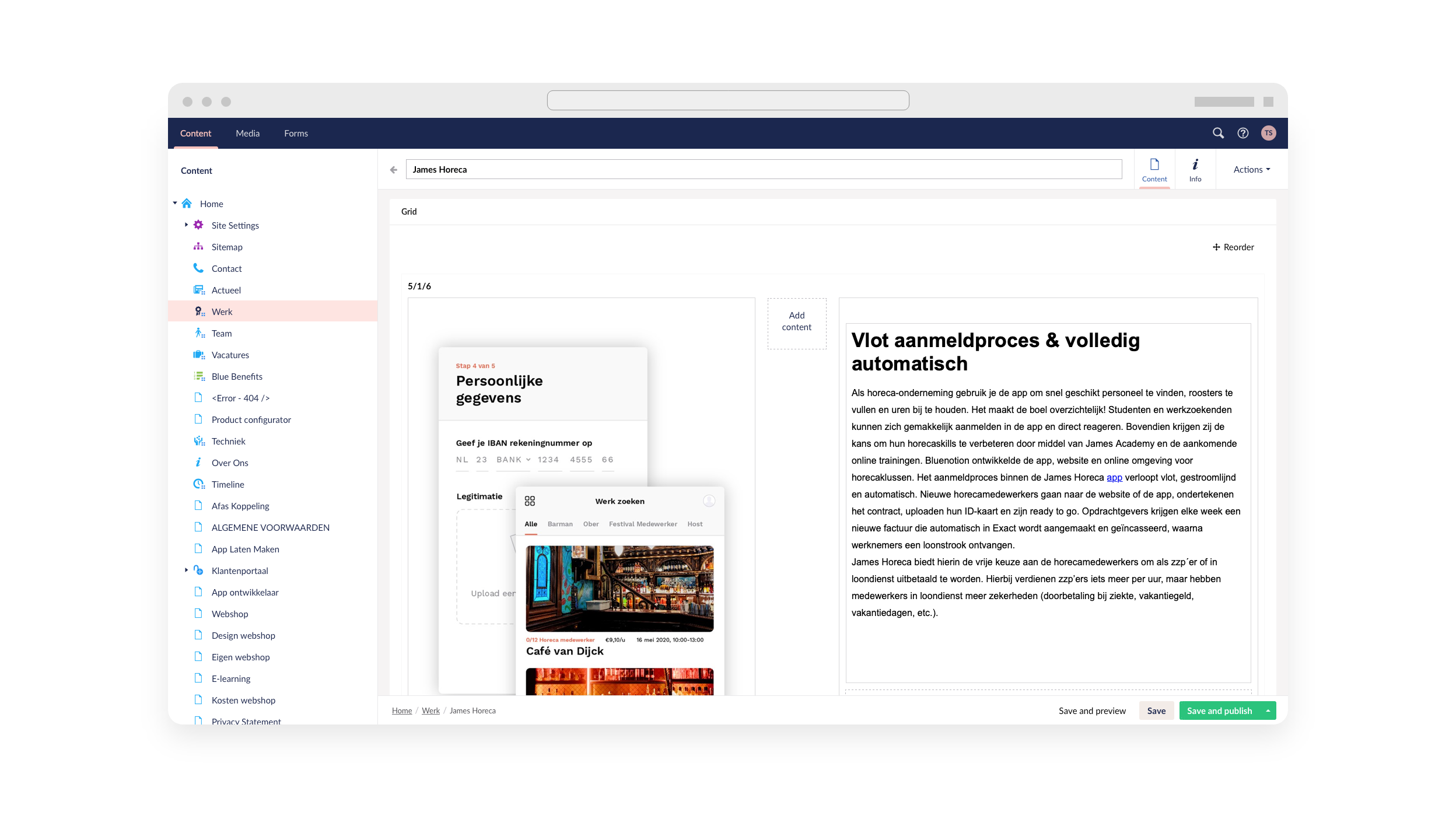Click the Over Ons info icon
The height and width of the screenshot is (819, 1456).
pos(198,463)
